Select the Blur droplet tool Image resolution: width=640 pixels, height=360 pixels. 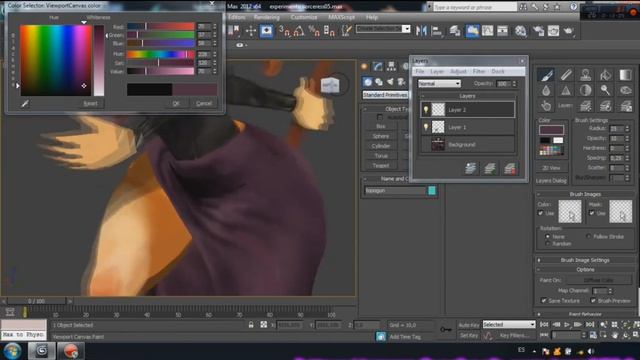(x=546, y=90)
